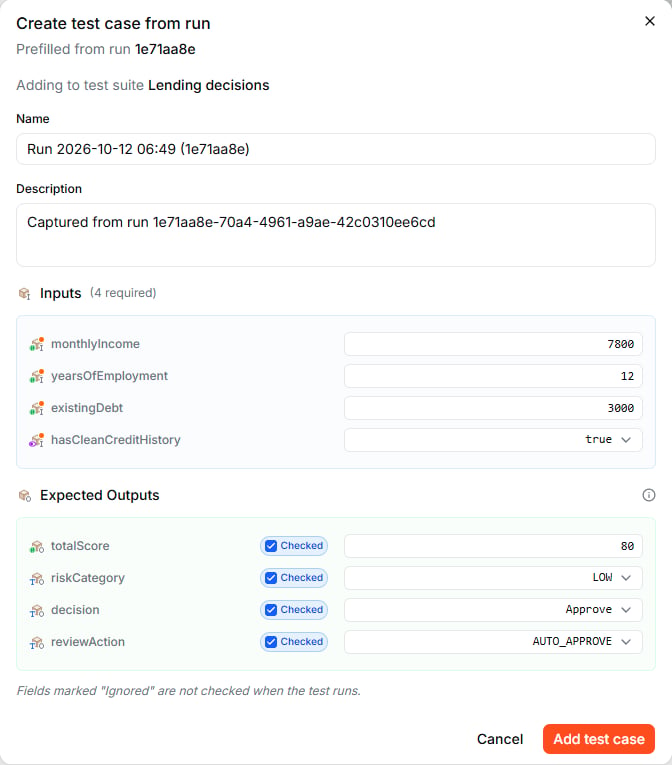The width and height of the screenshot is (672, 765).
Task: Click the Expected Outputs section icon
Action: 25,496
